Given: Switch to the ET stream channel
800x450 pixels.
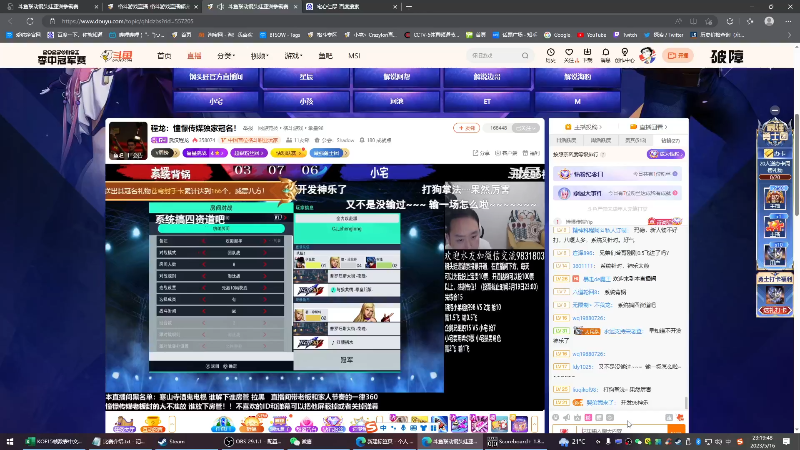Looking at the screenshot, I should click(487, 102).
